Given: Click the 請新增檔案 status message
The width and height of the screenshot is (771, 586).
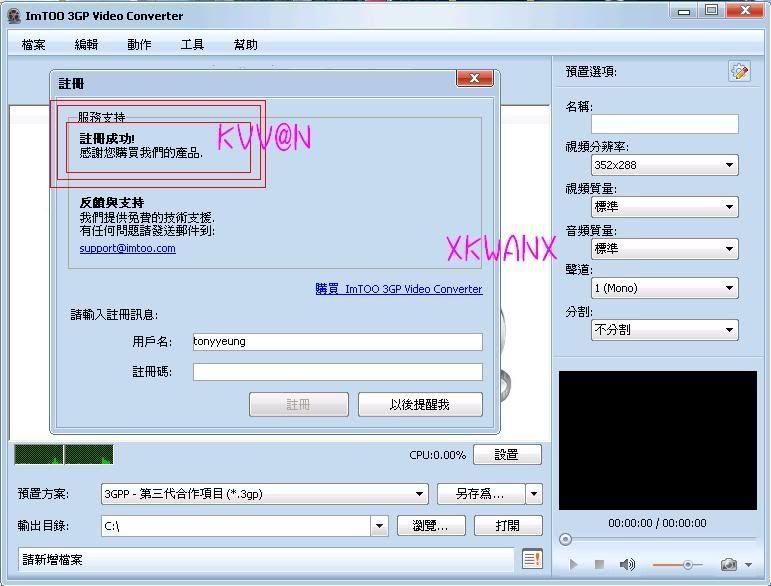Looking at the screenshot, I should (x=53, y=559).
